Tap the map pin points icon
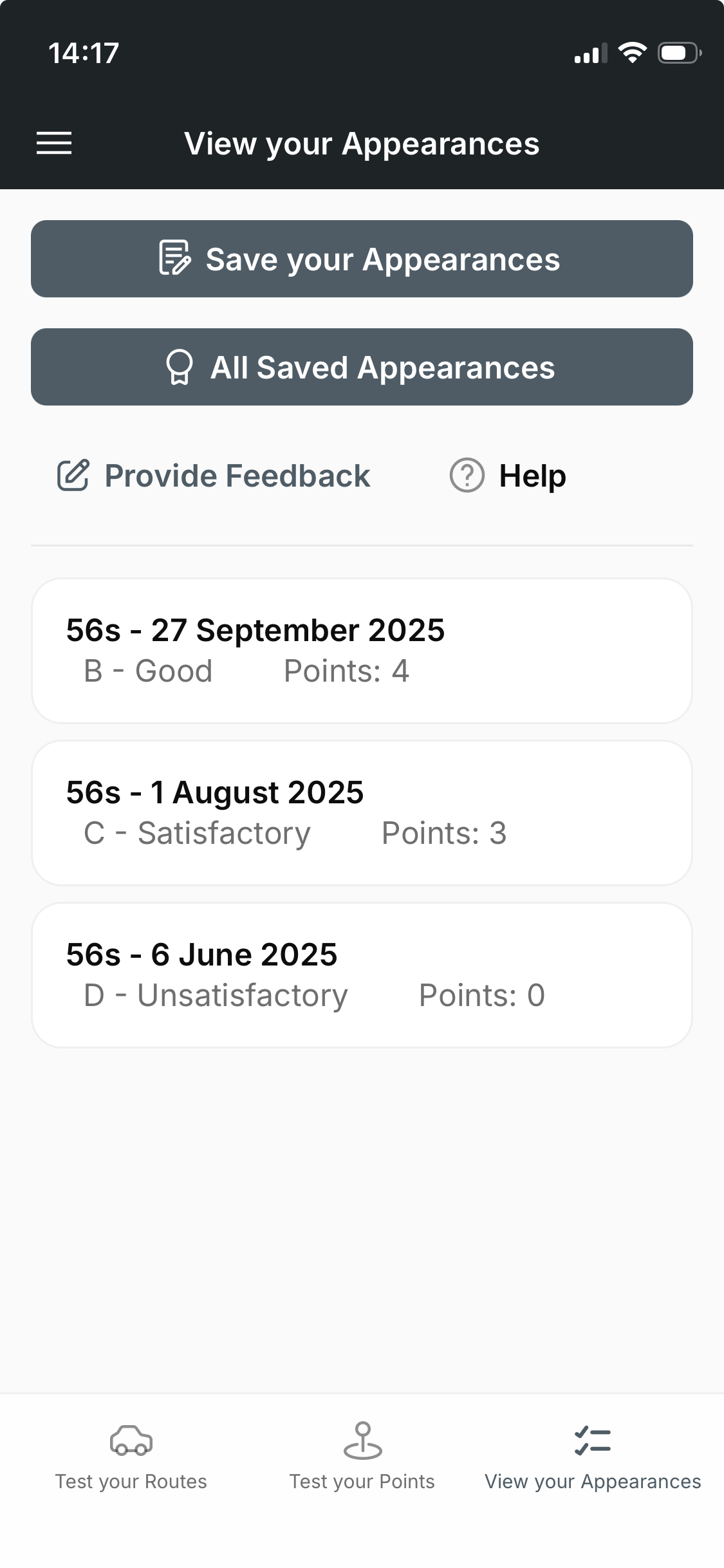The height and width of the screenshot is (1568, 724). (362, 1441)
